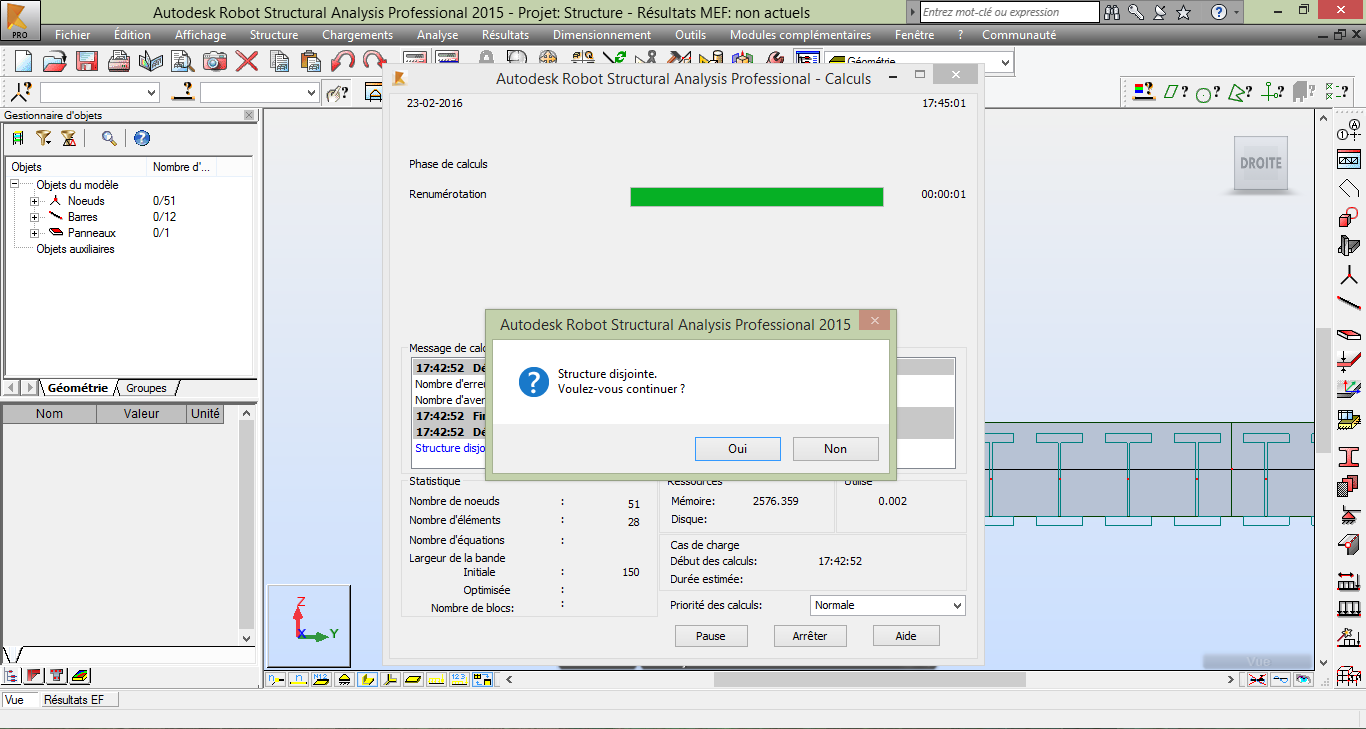The image size is (1366, 729).
Task: Click the Nom column header
Action: (50, 414)
